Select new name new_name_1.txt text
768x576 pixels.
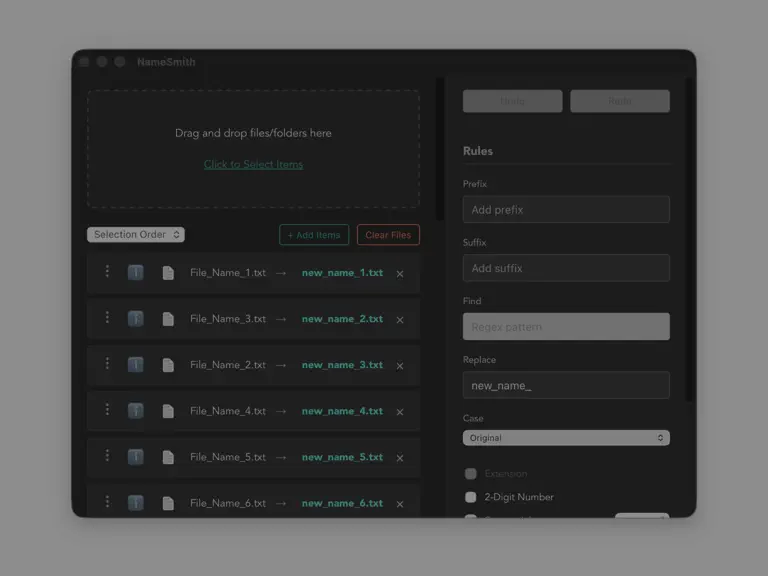click(x=342, y=273)
